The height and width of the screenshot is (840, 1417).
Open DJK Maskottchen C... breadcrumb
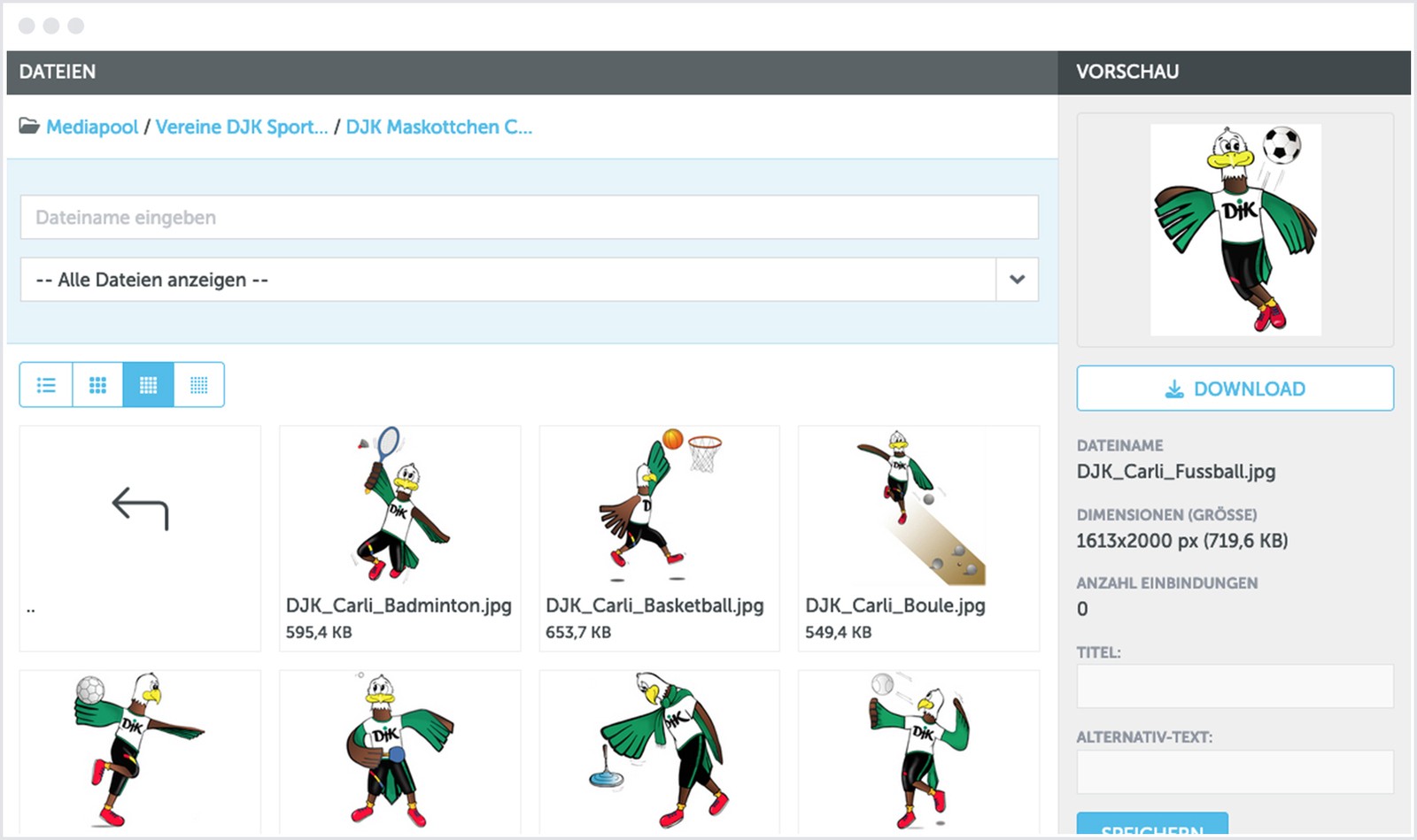[x=438, y=127]
